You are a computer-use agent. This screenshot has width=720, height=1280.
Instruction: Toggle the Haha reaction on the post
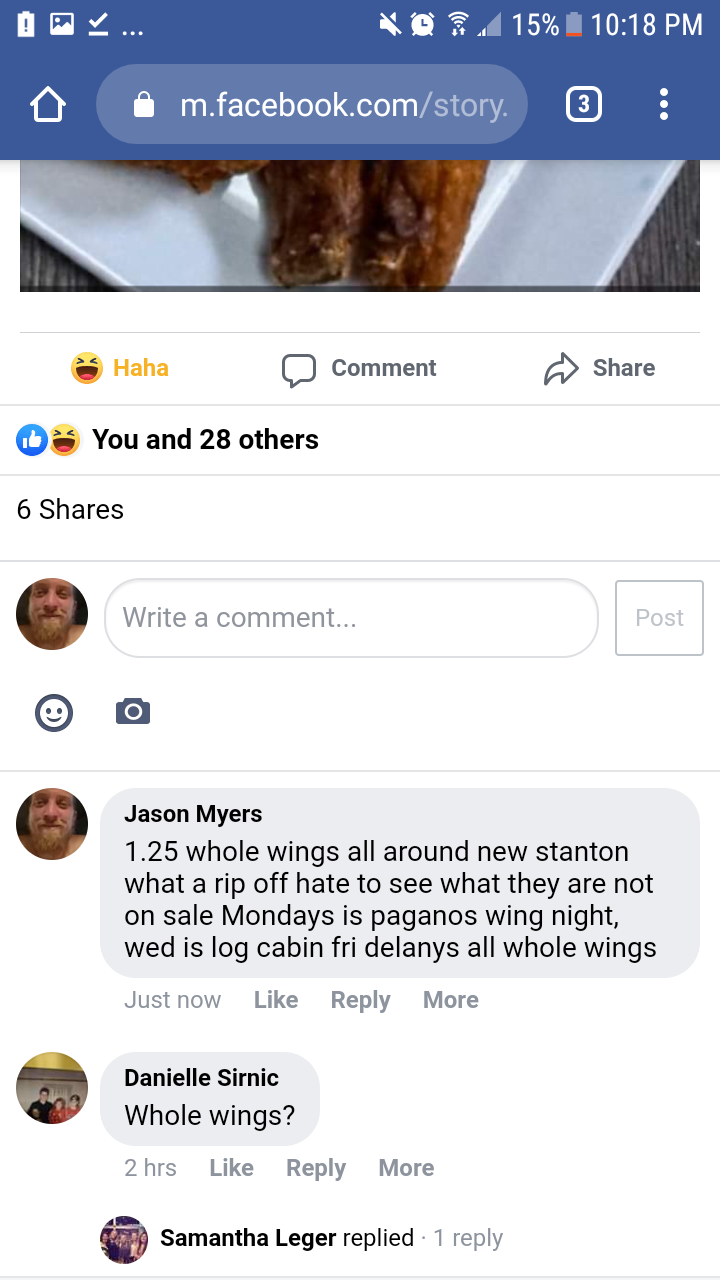(120, 368)
